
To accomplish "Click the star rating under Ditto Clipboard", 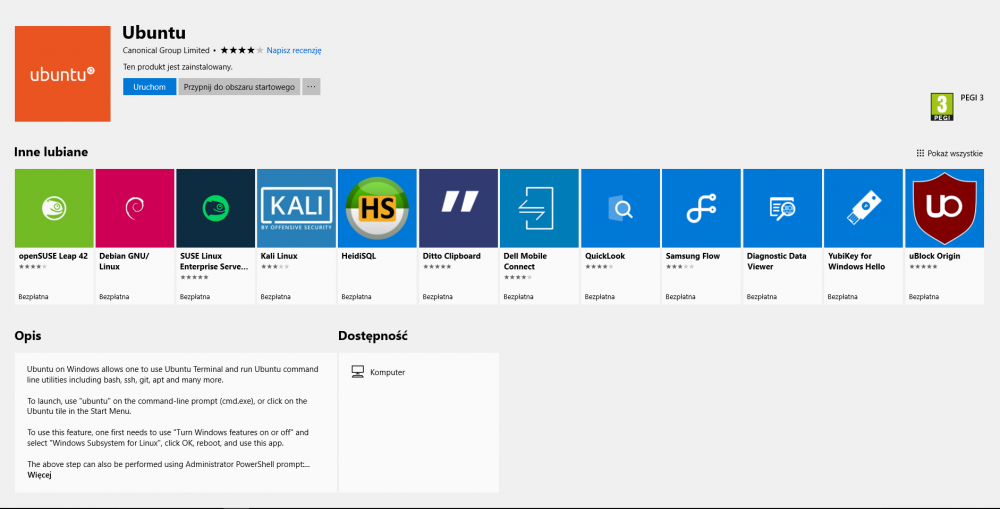I will [x=437, y=267].
